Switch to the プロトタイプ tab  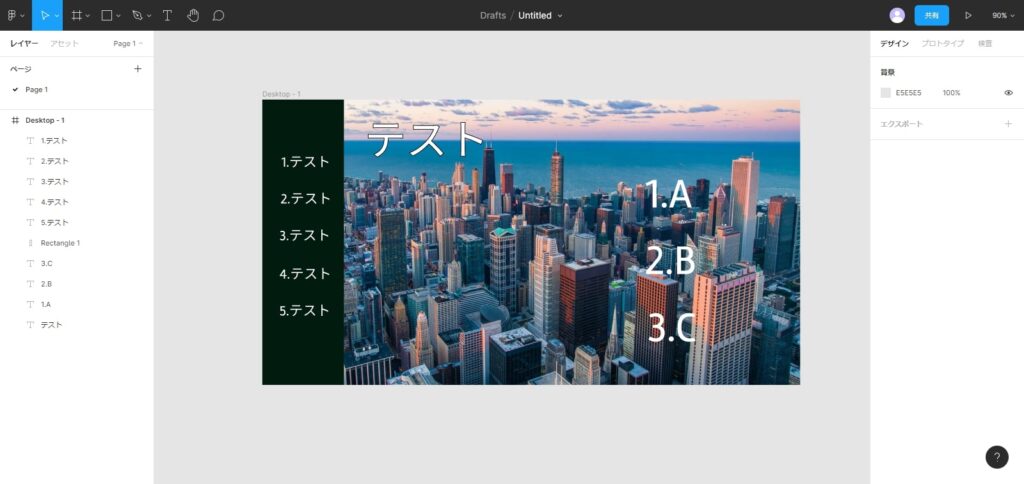pos(942,44)
